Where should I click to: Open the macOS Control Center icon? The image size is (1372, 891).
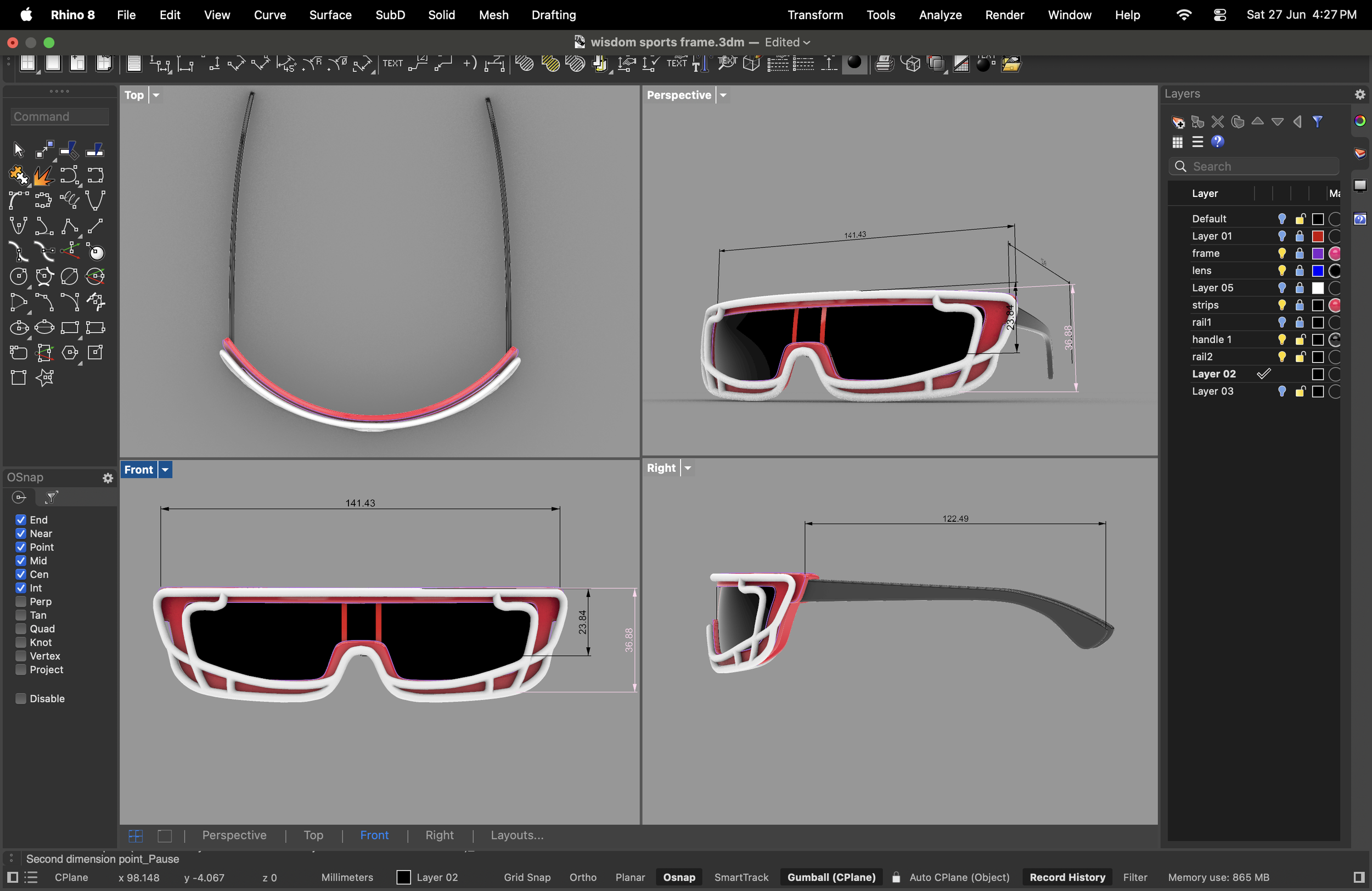(1219, 15)
